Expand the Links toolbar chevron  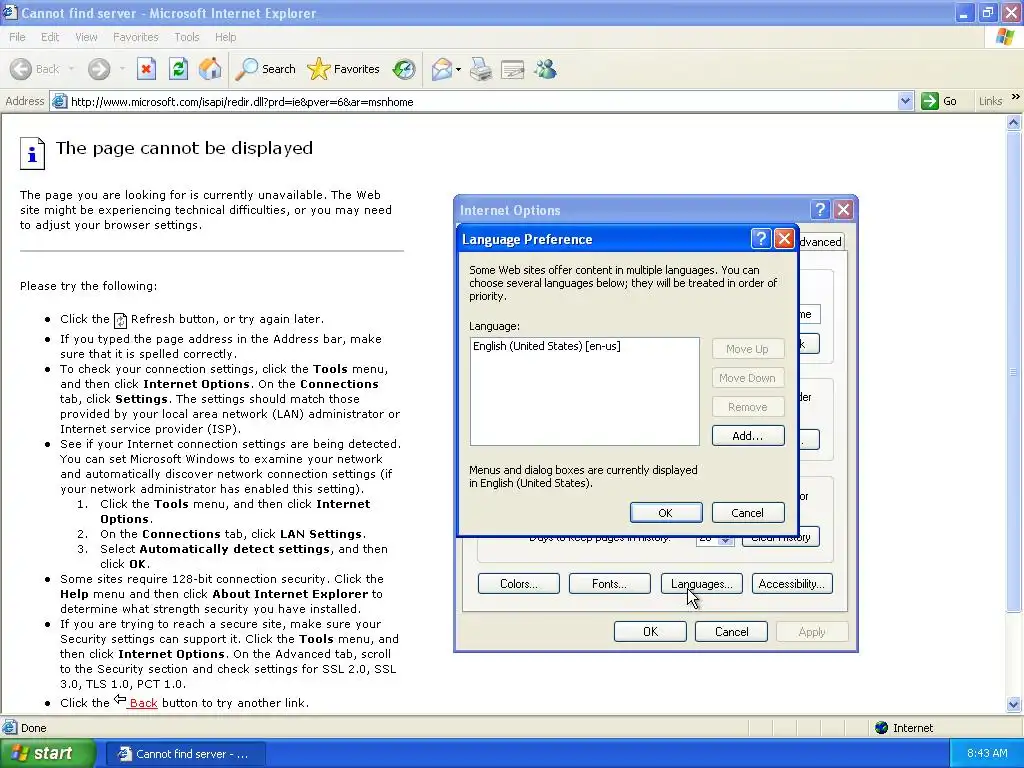(1016, 97)
